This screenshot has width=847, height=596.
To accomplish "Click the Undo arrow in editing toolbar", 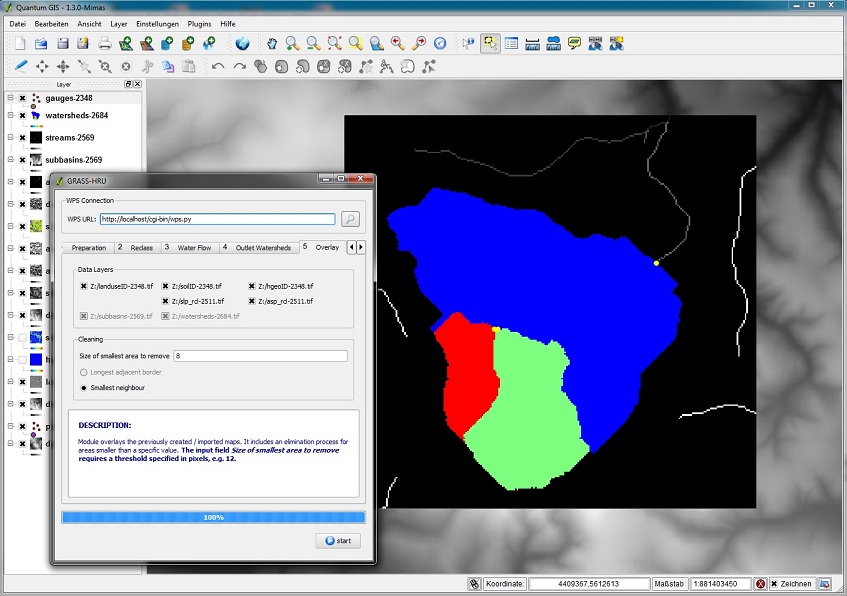I will pyautogui.click(x=217, y=66).
